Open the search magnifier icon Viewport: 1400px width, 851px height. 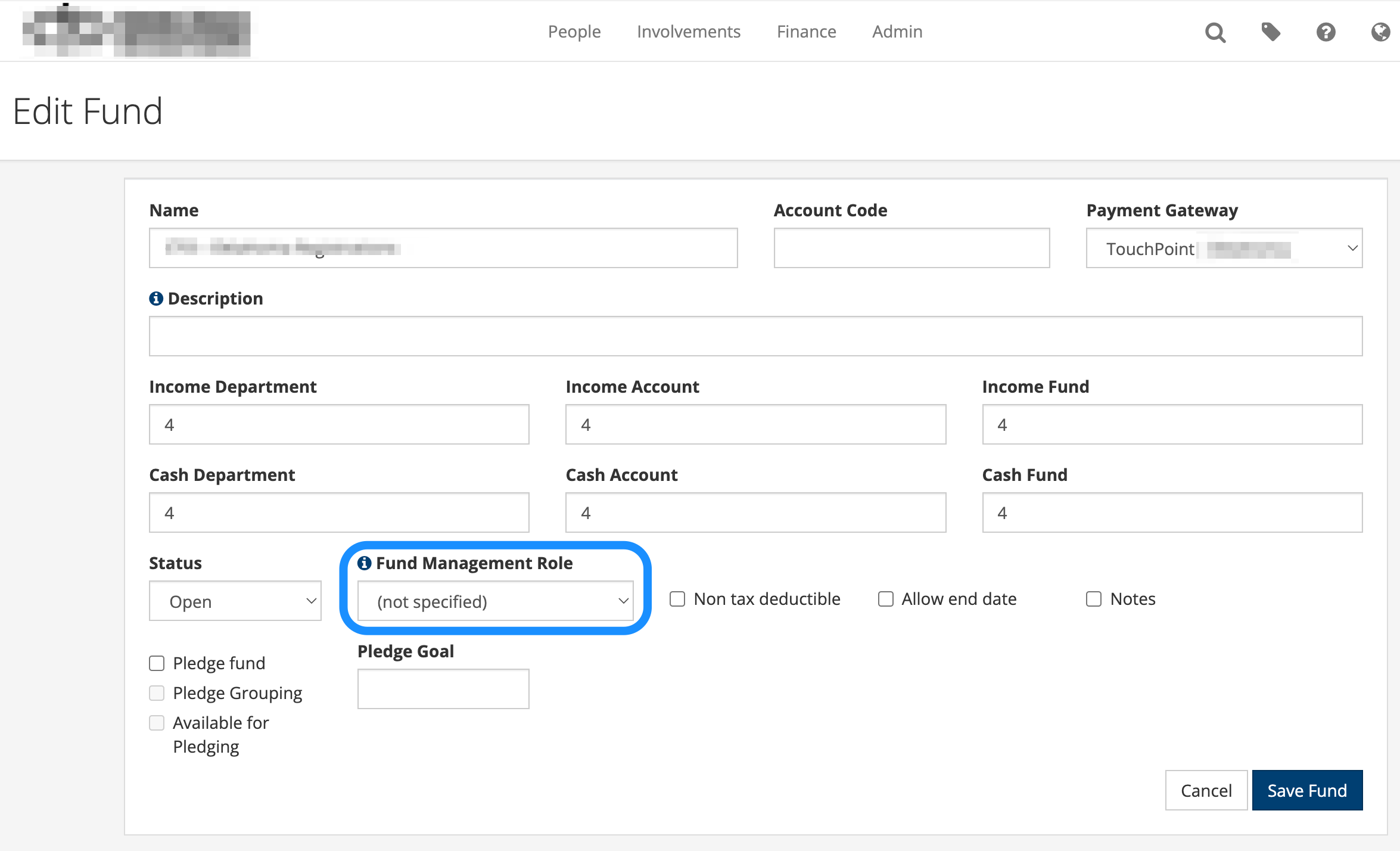coord(1215,32)
